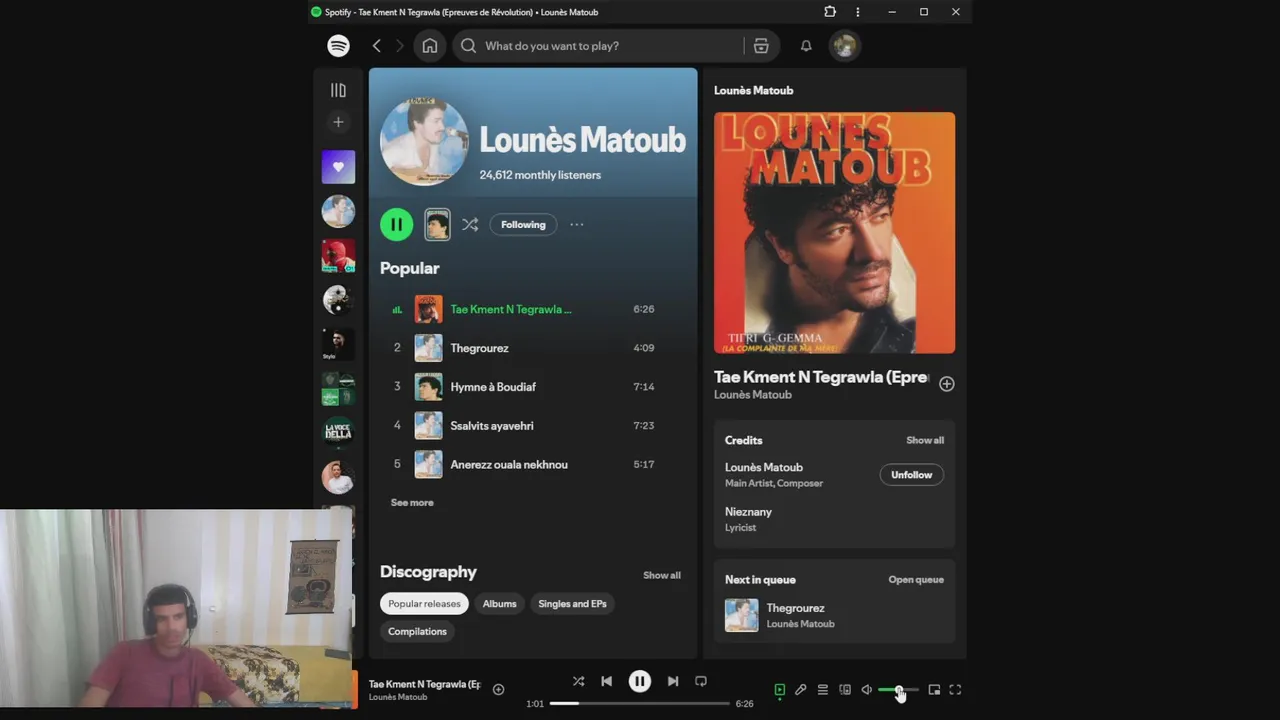Open the Browse icon beside search

click(761, 46)
